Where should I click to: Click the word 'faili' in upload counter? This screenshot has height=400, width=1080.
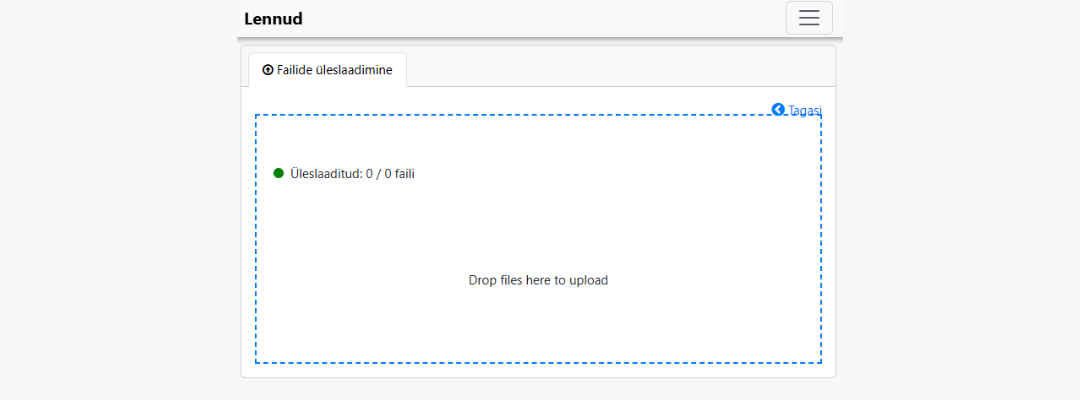pyautogui.click(x=404, y=173)
